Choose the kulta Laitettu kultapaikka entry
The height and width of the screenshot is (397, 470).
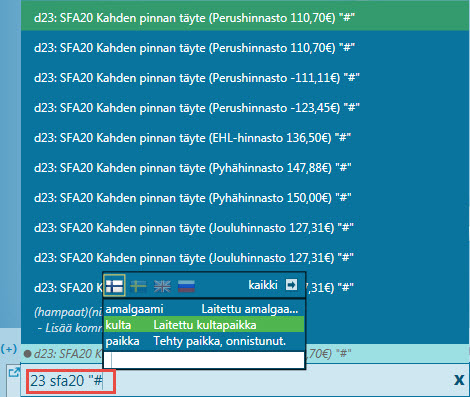(x=204, y=325)
